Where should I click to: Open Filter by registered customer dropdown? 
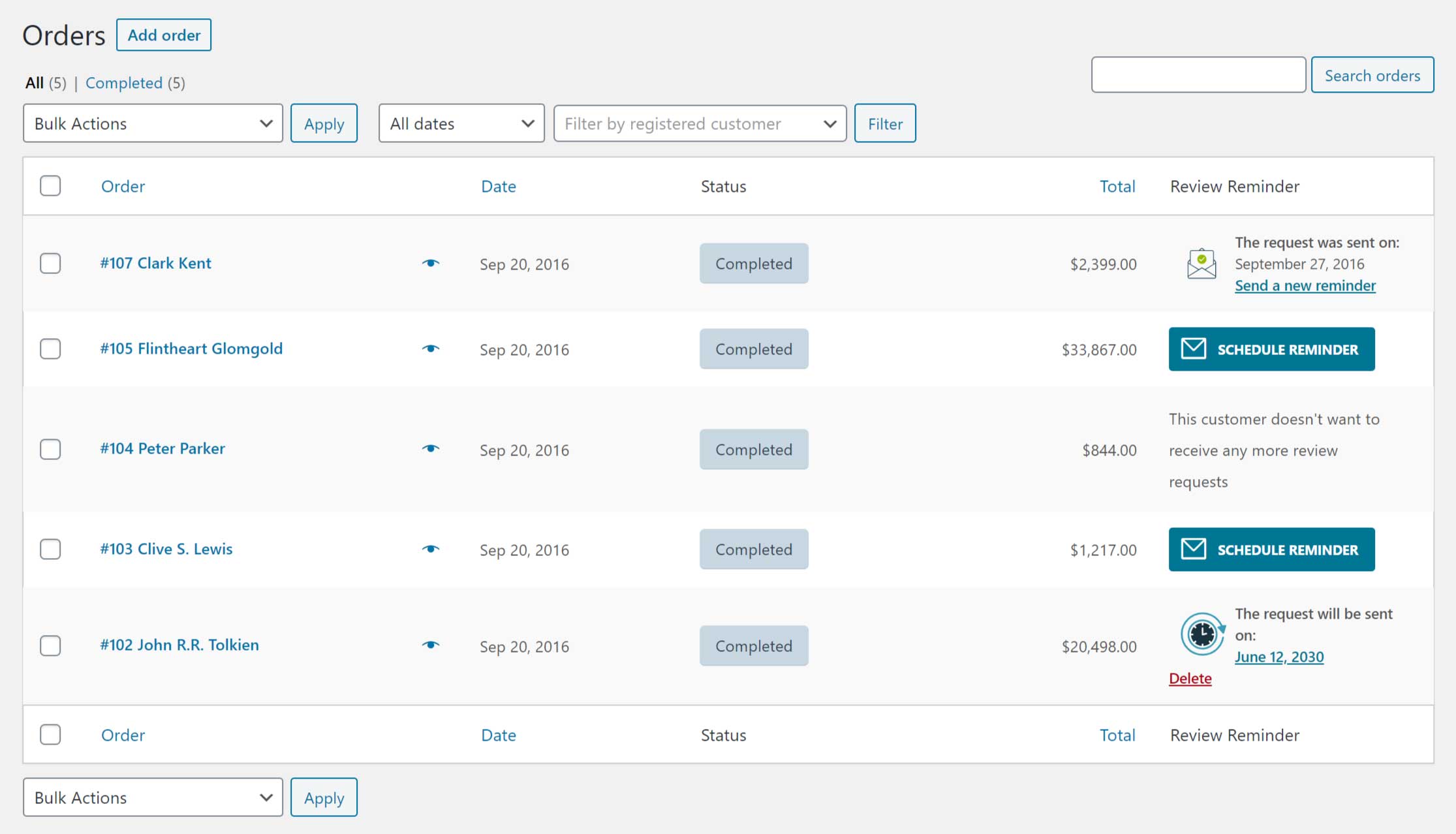(x=700, y=123)
